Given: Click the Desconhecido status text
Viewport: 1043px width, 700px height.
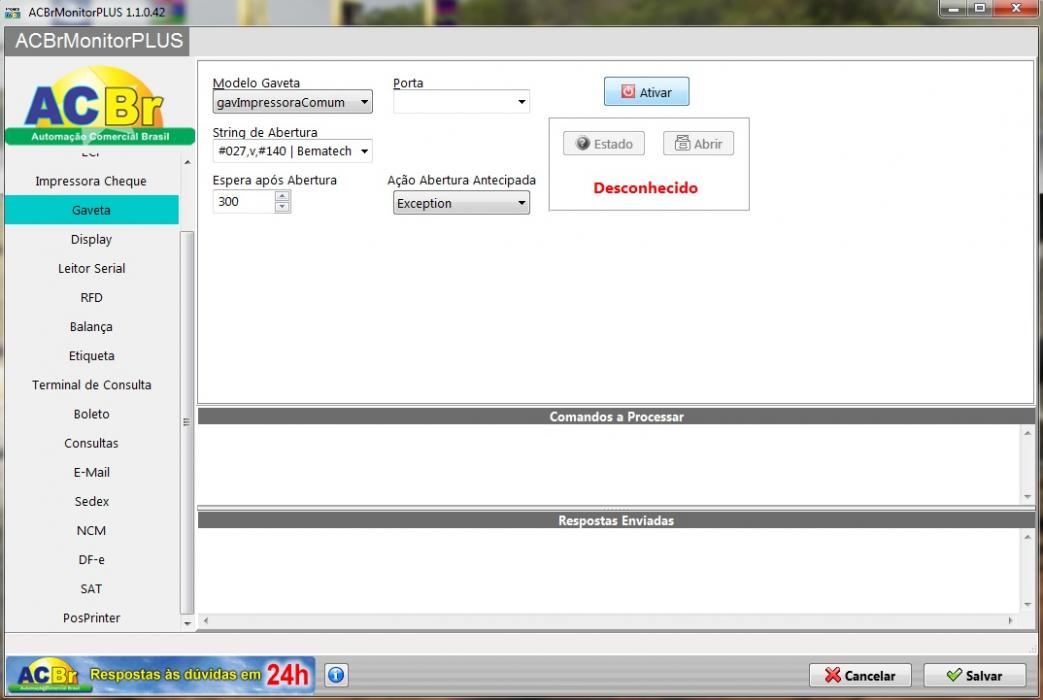Looking at the screenshot, I should (x=645, y=188).
